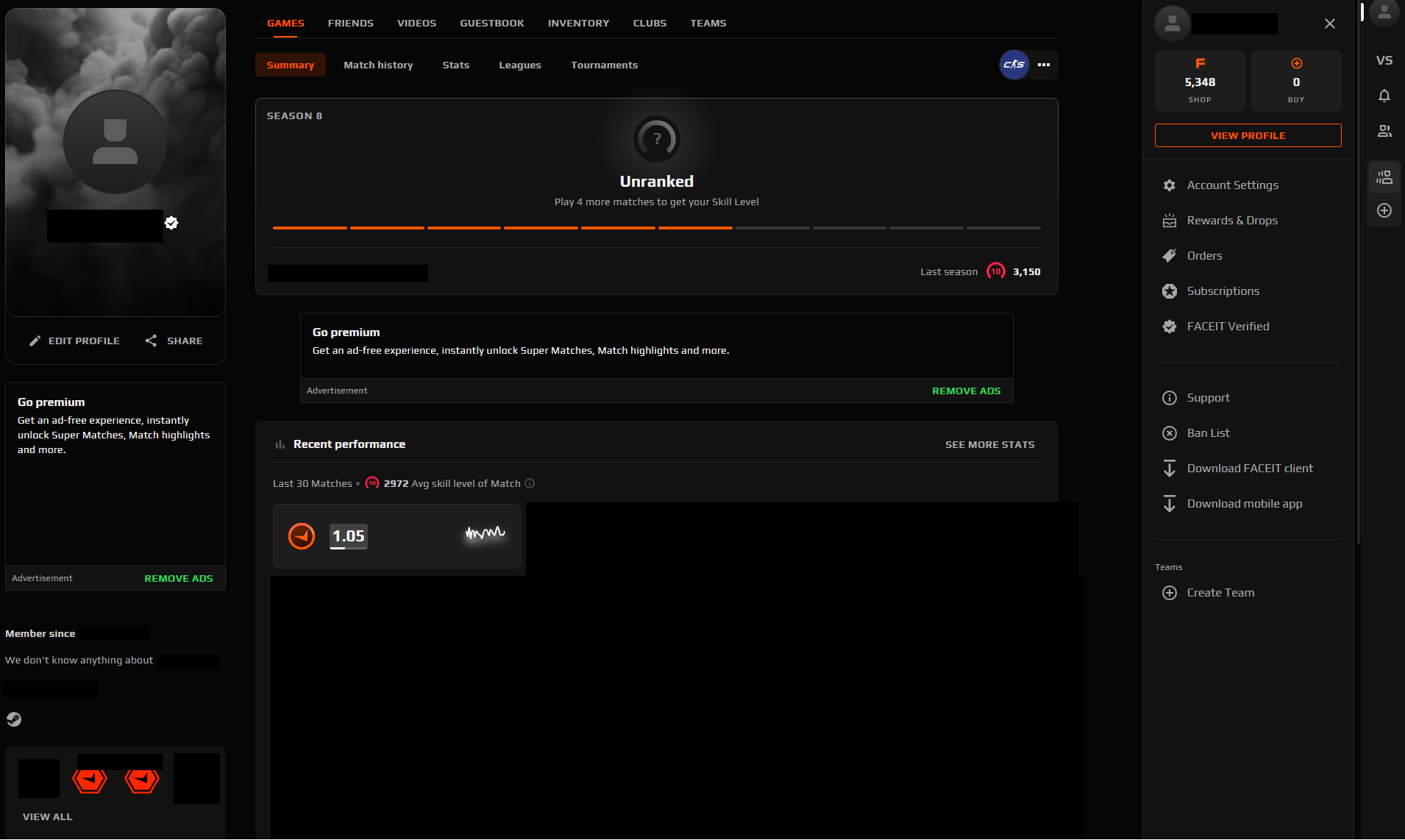Viewport: 1405px width, 840px height.
Task: Click the 1.05 performance stat card
Action: [x=396, y=535]
